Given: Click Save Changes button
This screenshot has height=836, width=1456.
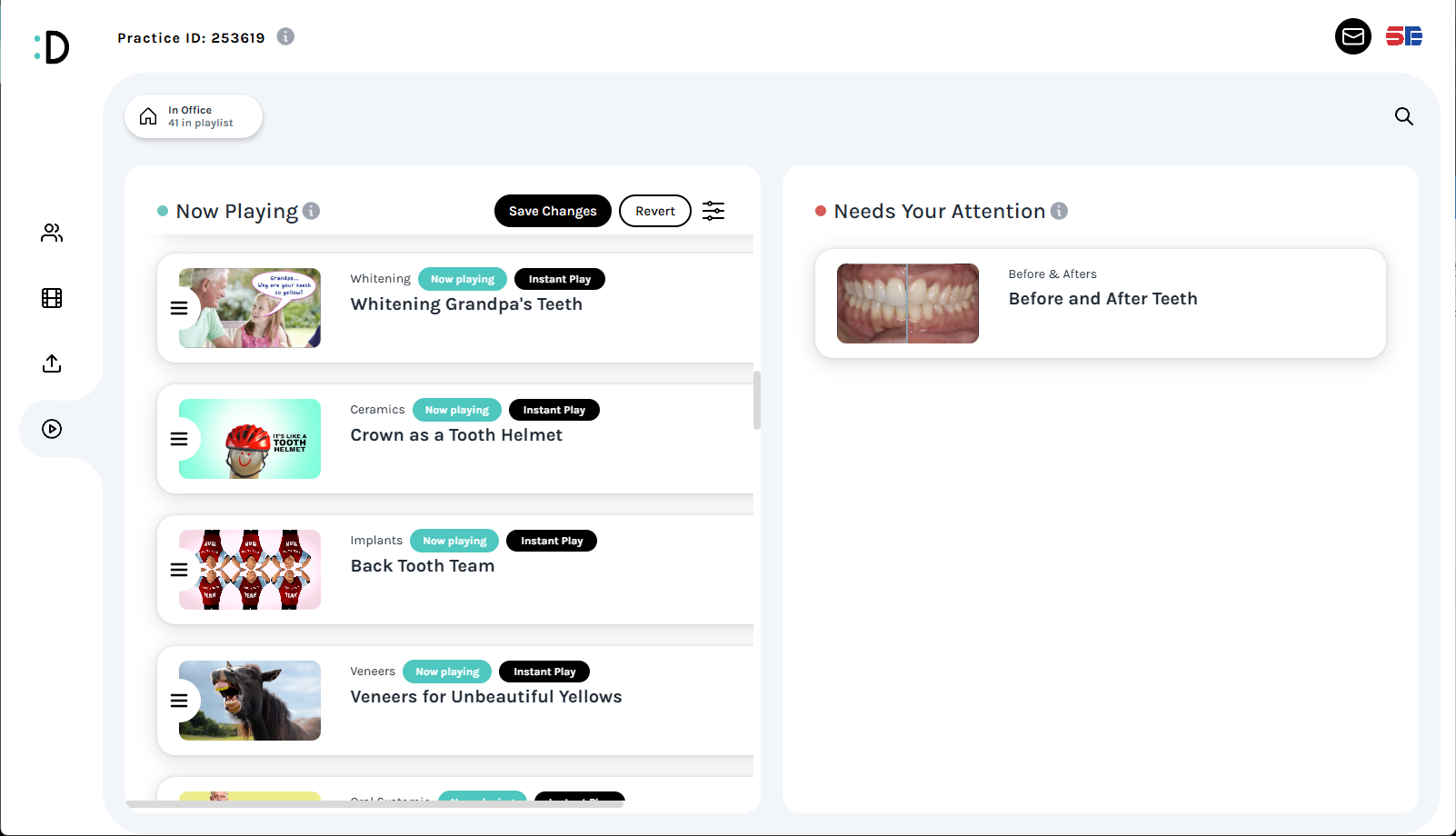Looking at the screenshot, I should [x=553, y=211].
